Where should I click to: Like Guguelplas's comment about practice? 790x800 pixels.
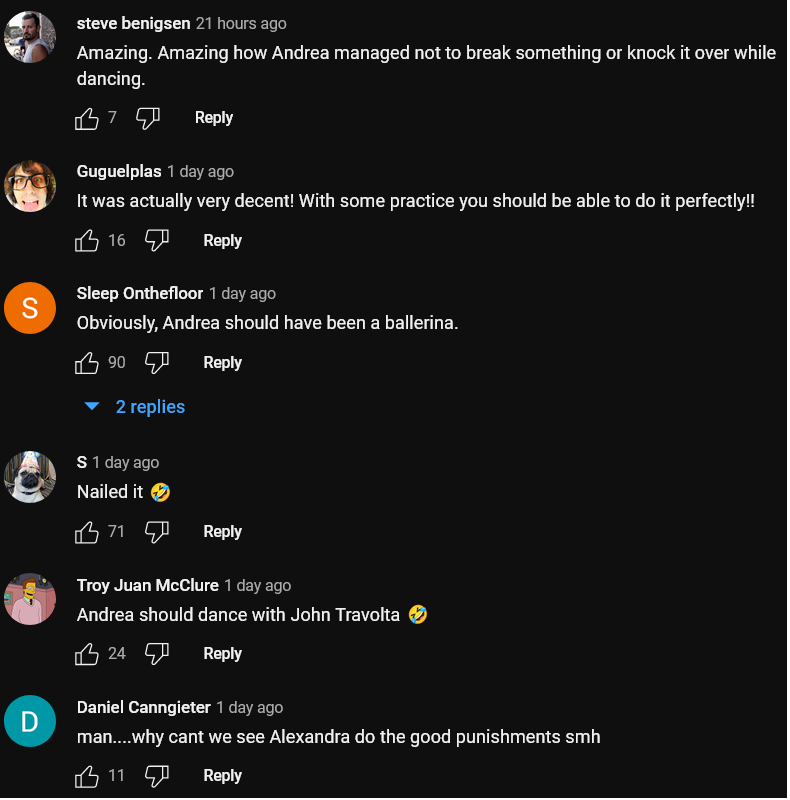tap(87, 241)
